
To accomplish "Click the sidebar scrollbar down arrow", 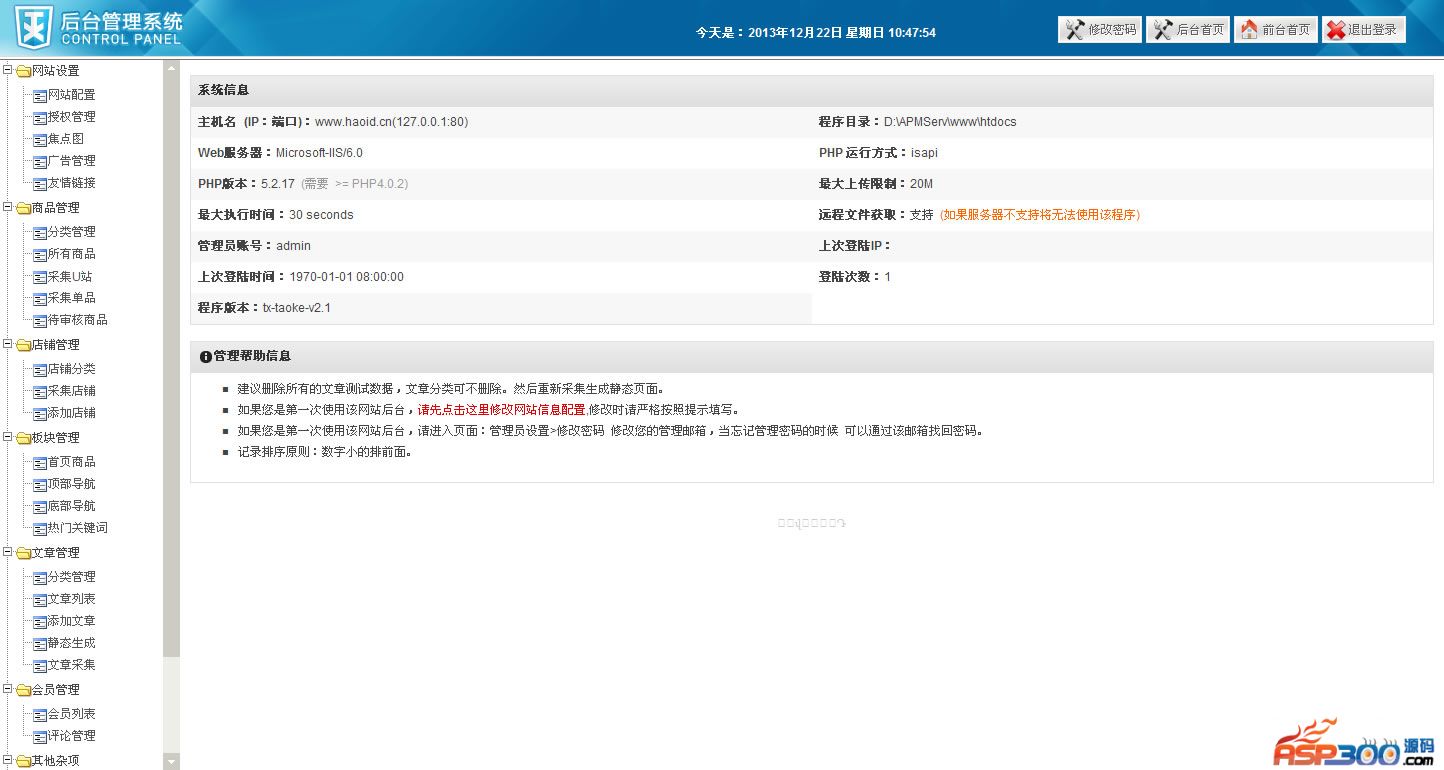I will coord(171,761).
